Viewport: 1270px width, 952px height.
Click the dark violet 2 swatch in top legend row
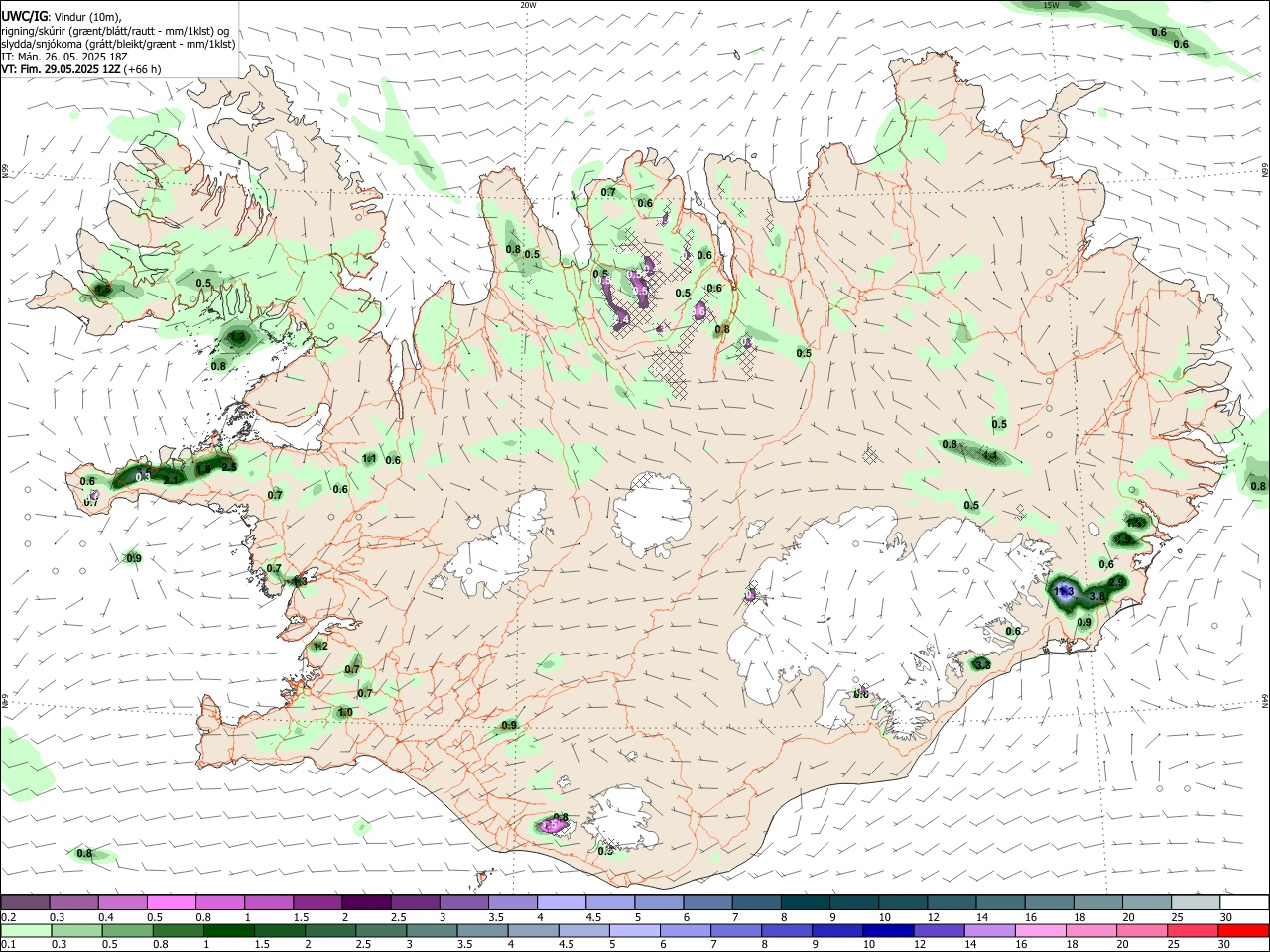366,902
